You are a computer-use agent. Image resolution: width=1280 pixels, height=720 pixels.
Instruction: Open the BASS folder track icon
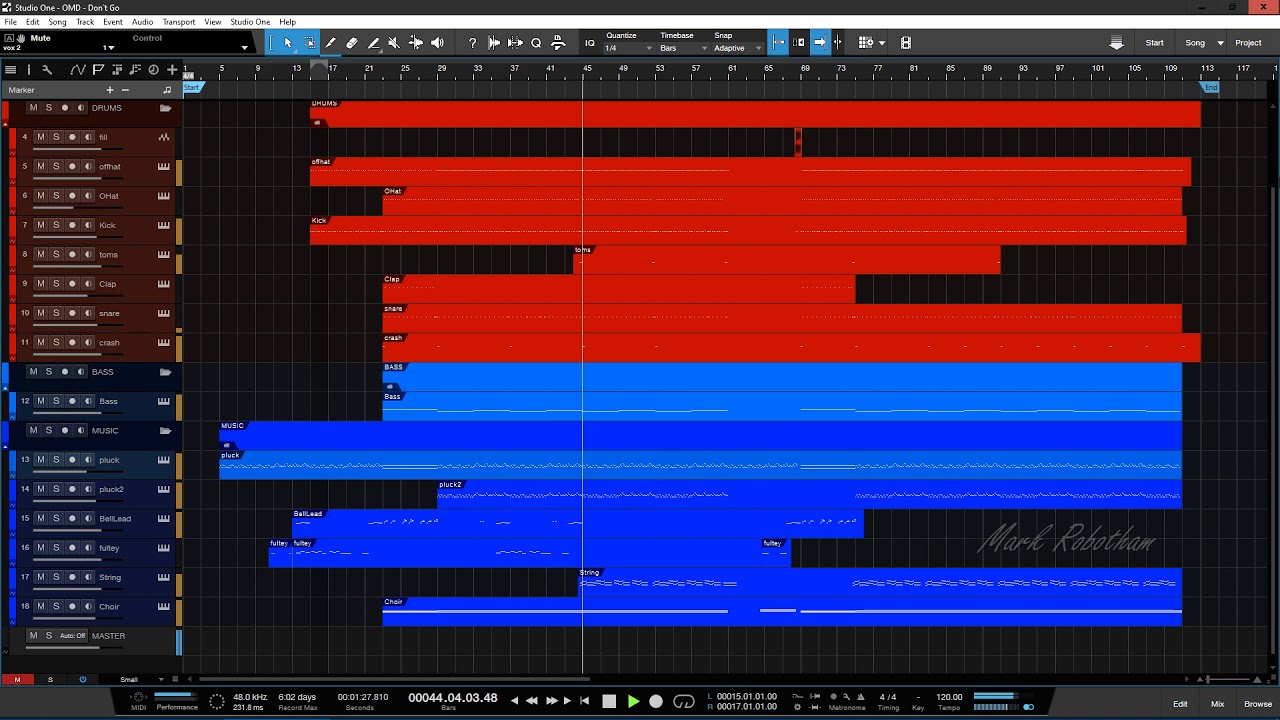[x=165, y=372]
